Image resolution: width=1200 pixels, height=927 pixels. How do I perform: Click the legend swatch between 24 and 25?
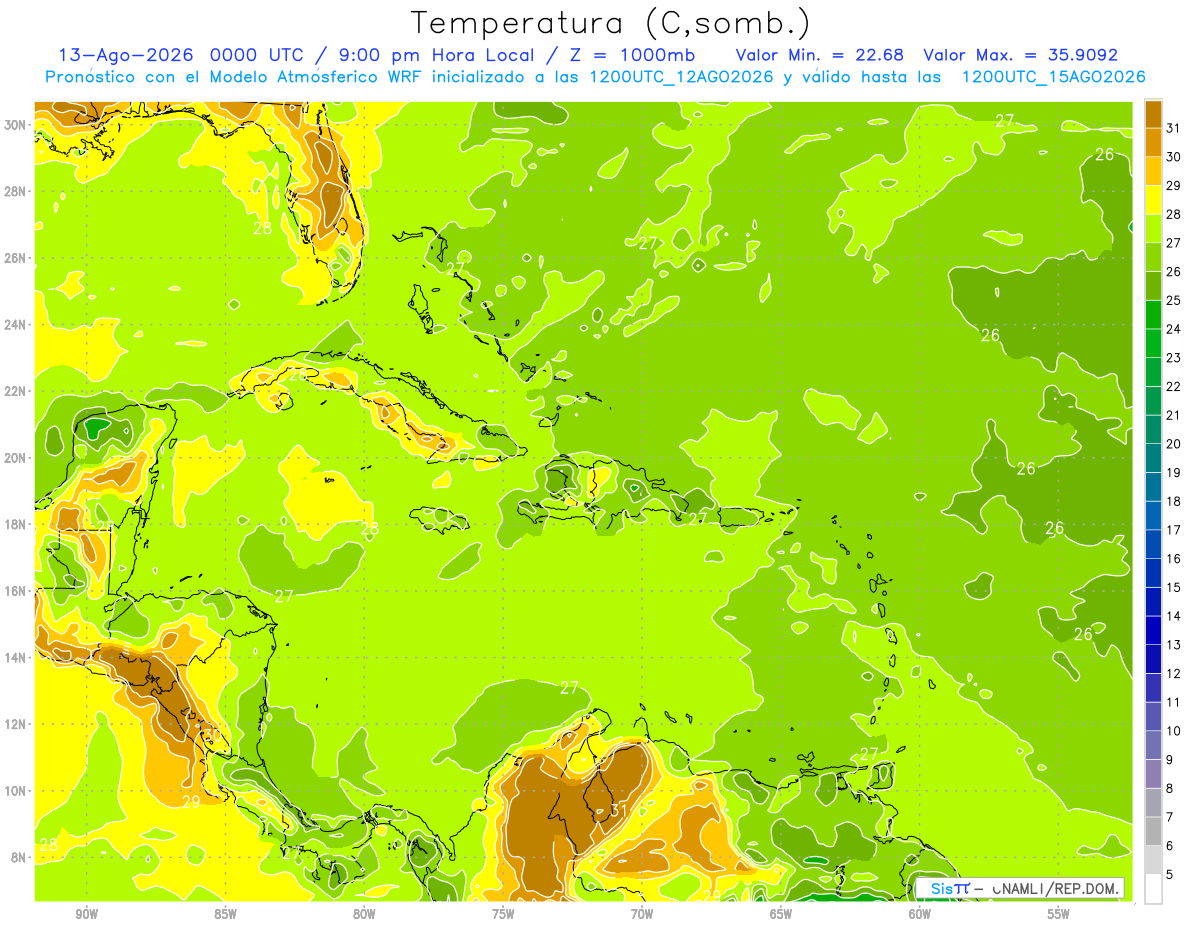(x=1153, y=315)
